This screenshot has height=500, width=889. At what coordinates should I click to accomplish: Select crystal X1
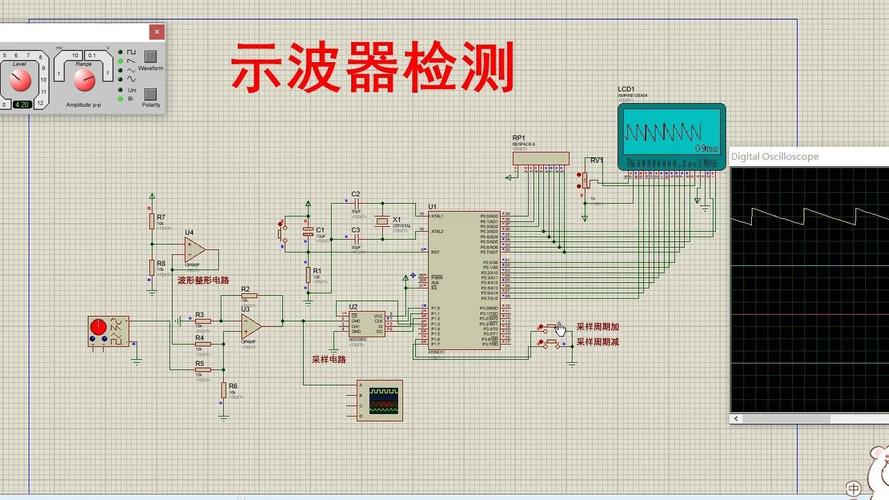pyautogui.click(x=383, y=221)
